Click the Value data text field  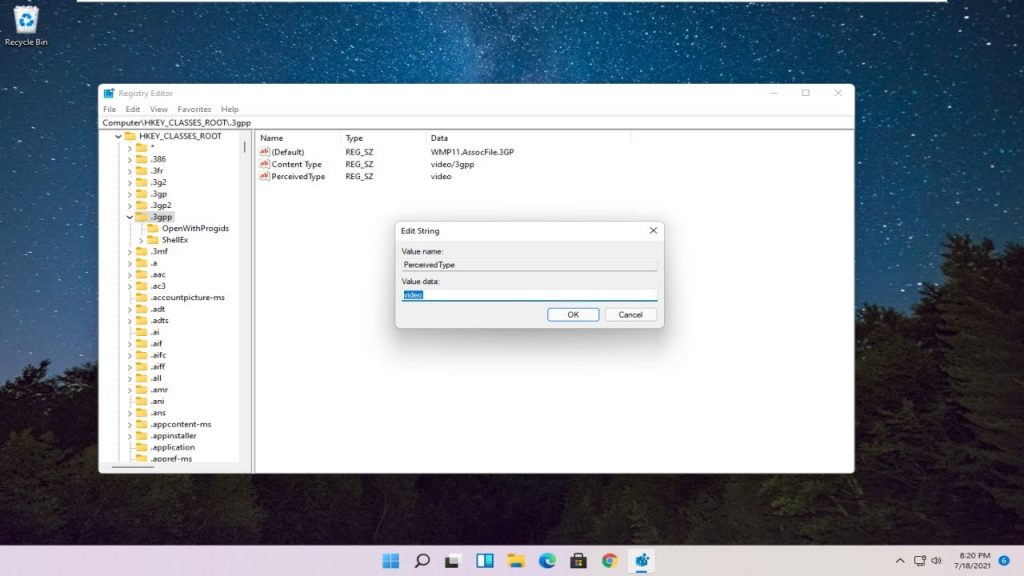tap(529, 295)
